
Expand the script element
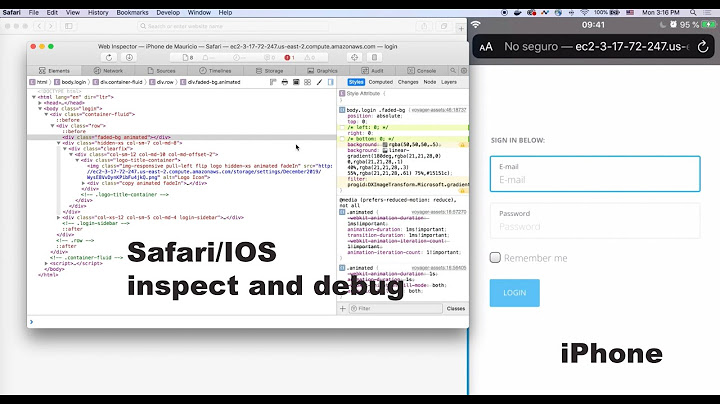[46, 264]
